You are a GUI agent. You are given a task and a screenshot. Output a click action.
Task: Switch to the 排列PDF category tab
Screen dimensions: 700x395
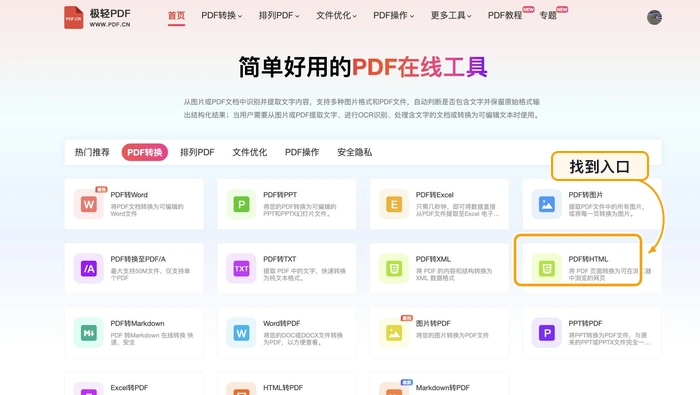click(197, 152)
